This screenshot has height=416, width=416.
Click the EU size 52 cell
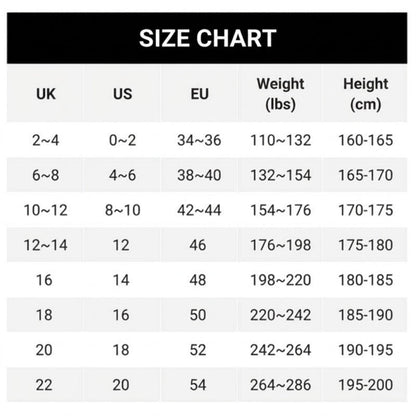(x=199, y=350)
